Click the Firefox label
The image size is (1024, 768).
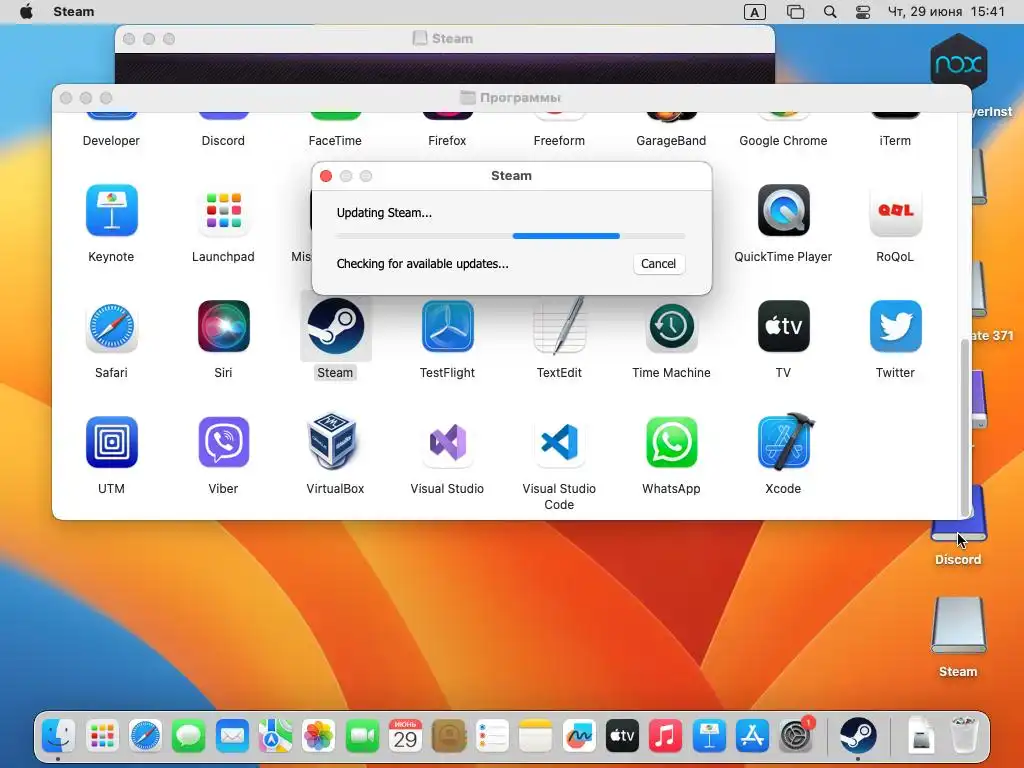447,140
